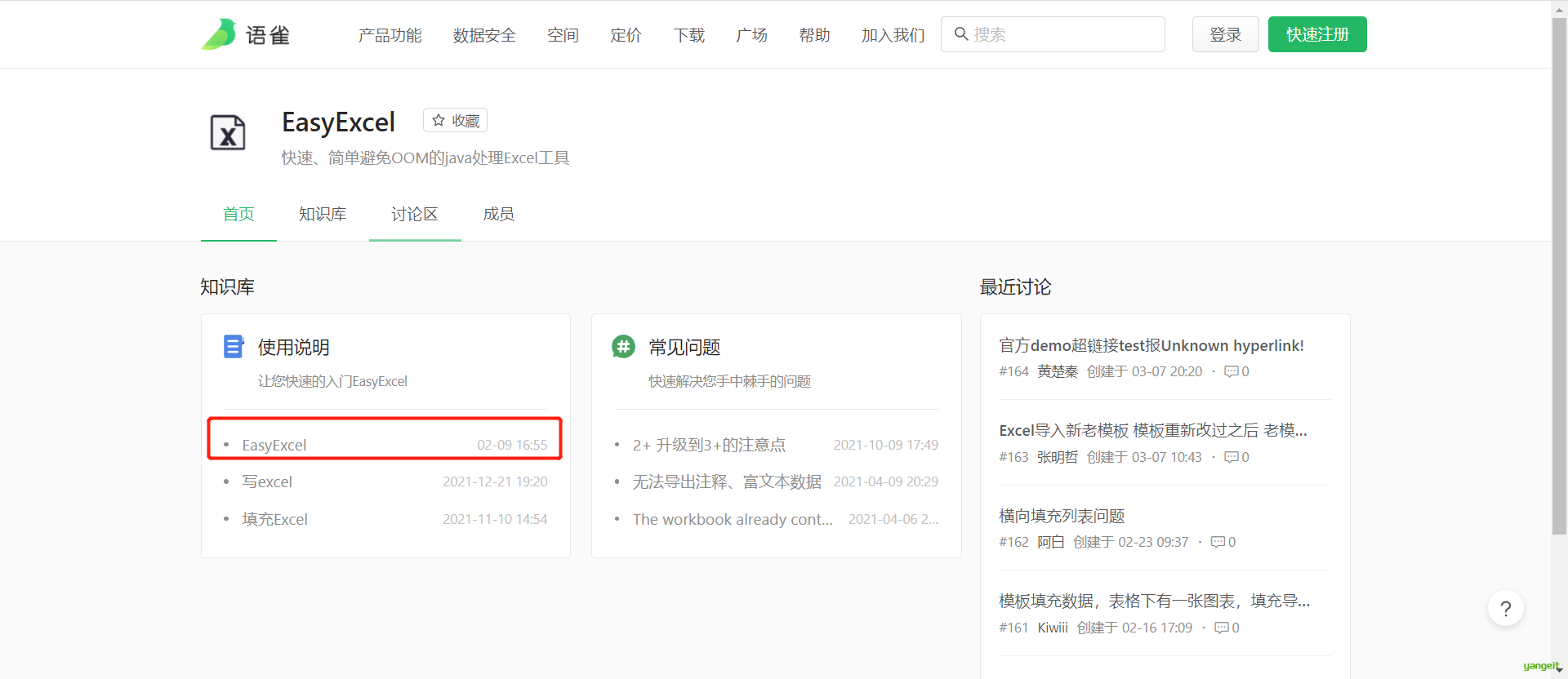Open the 广场 menu item
Viewport: 1568px width, 679px height.
tap(751, 35)
